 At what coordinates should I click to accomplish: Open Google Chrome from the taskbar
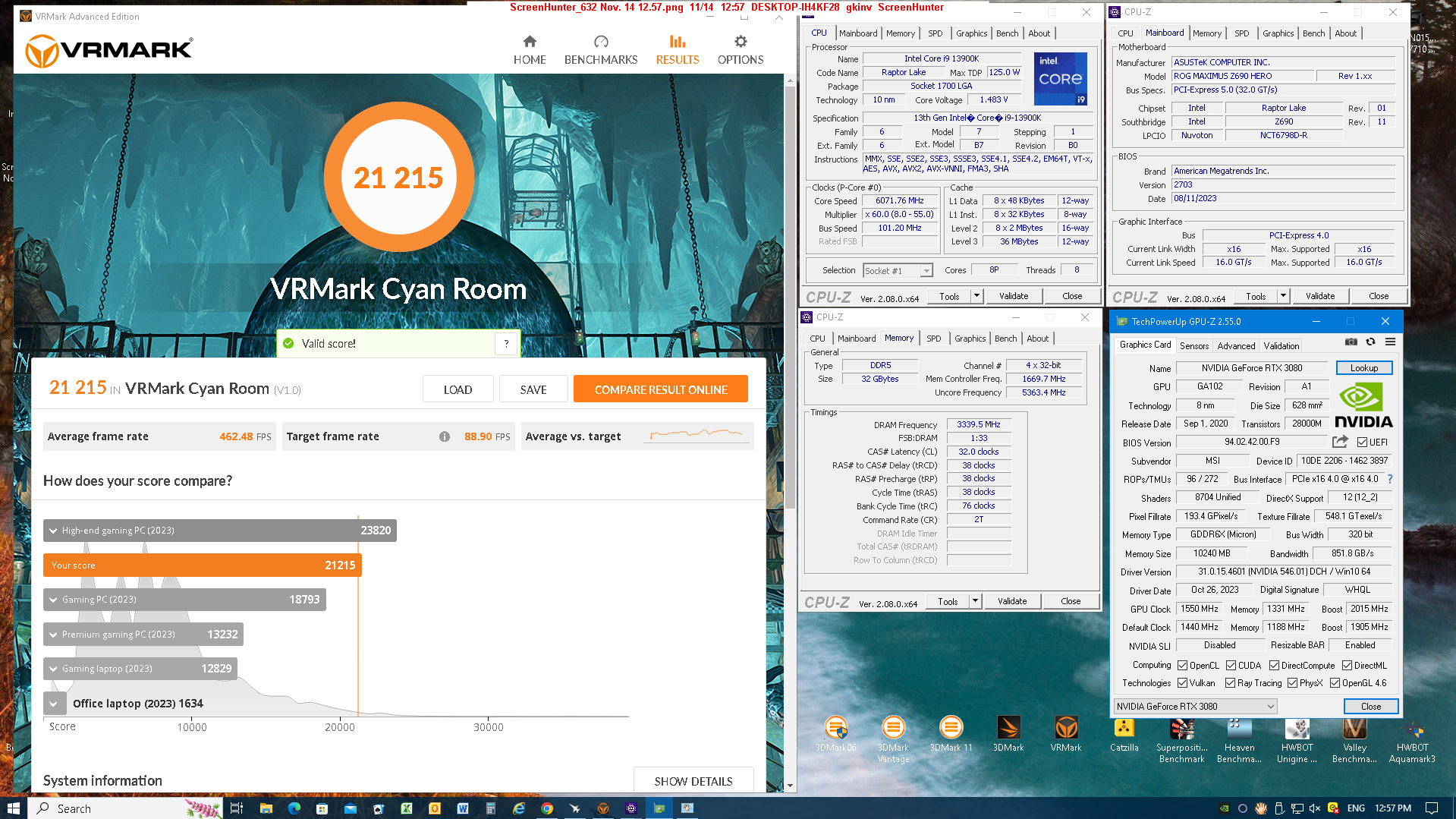[x=546, y=808]
